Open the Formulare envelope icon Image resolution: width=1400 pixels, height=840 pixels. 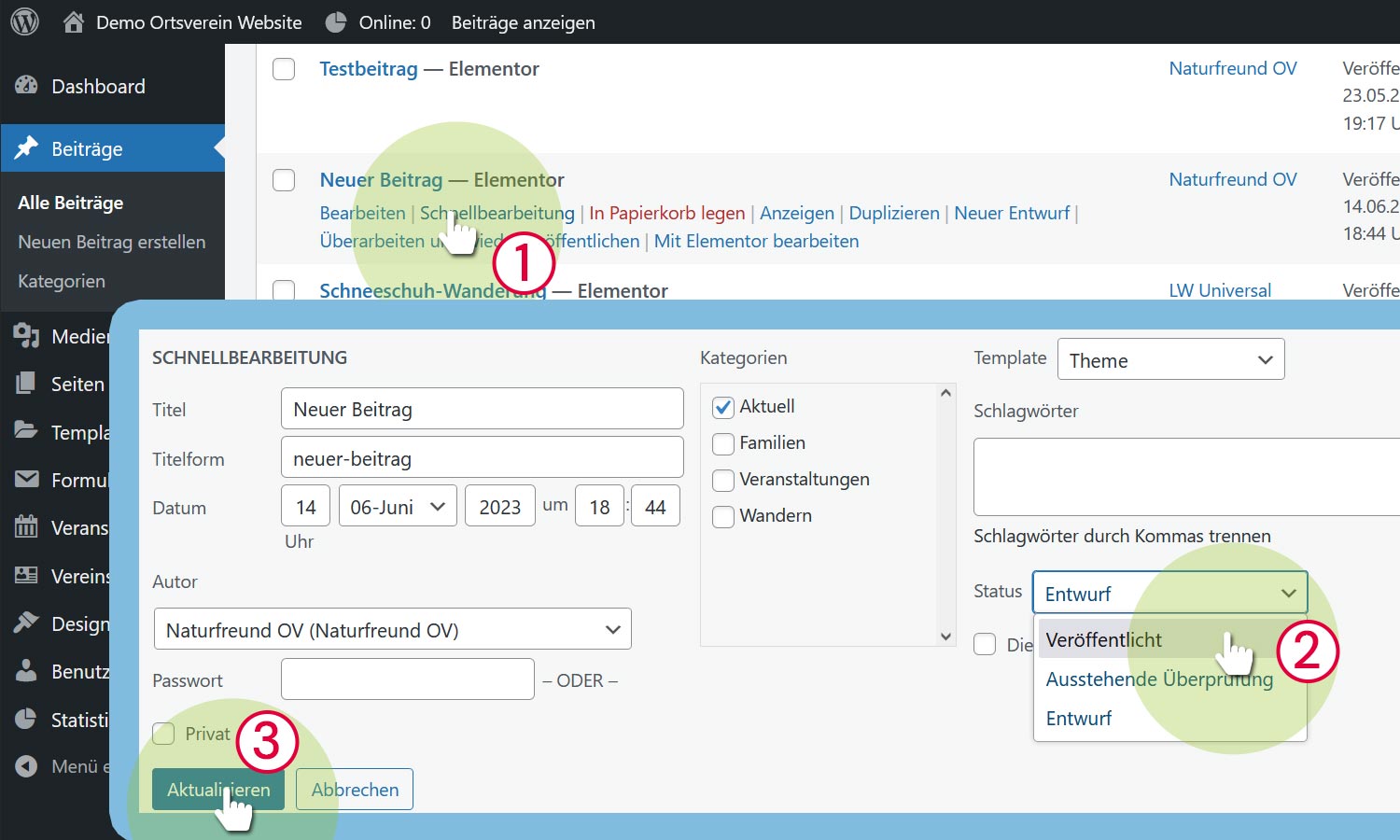pos(26,480)
